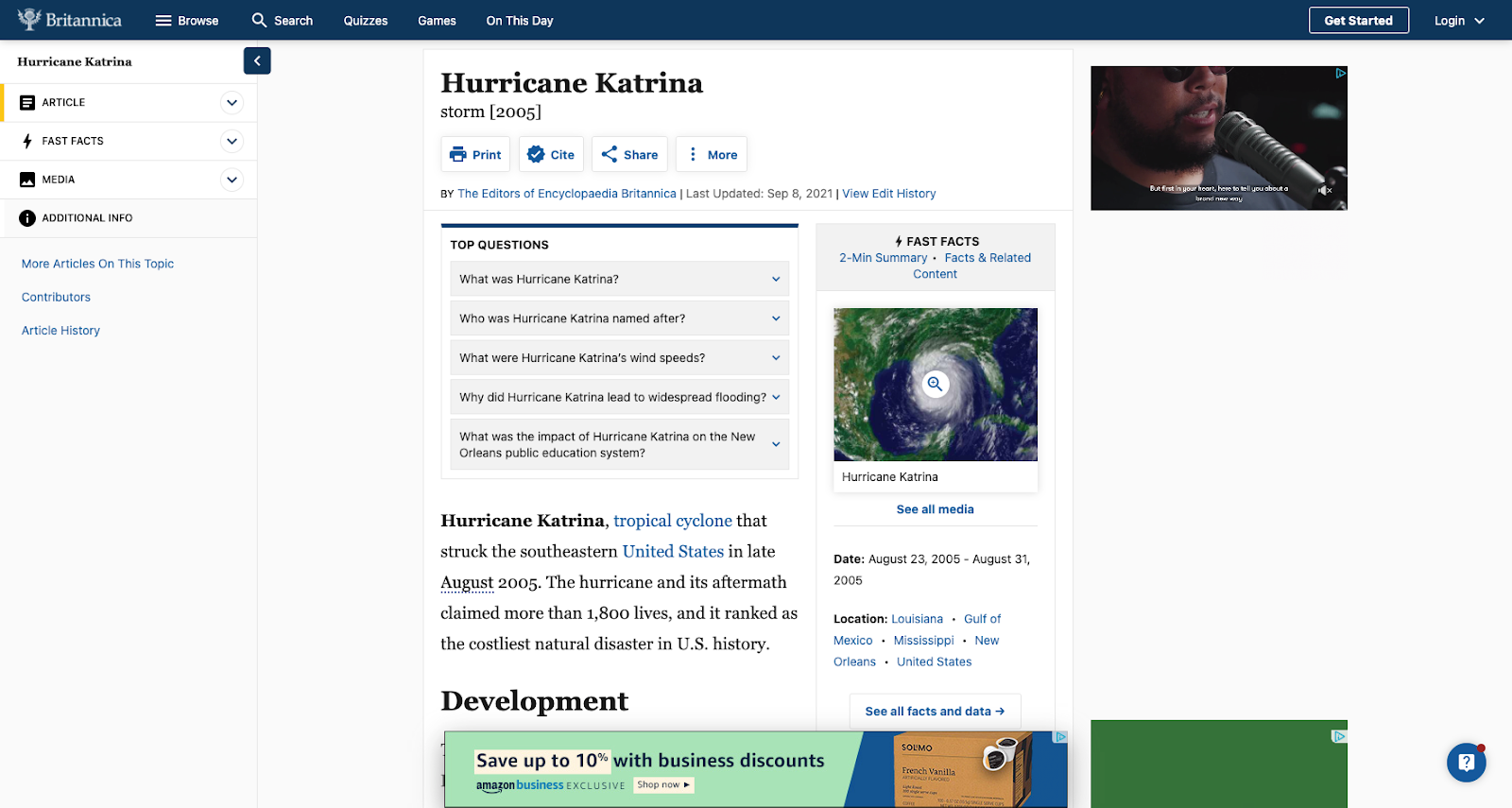1512x808 pixels.
Task: Open the More options menu
Action: (x=712, y=155)
